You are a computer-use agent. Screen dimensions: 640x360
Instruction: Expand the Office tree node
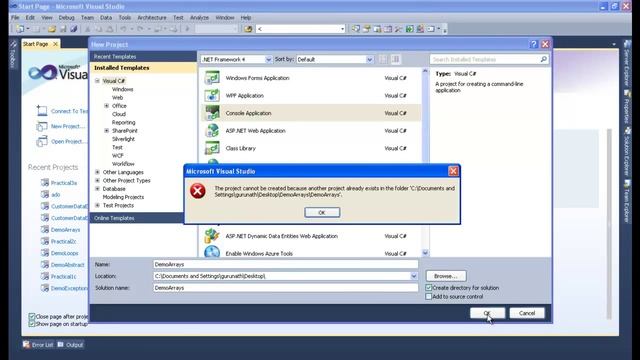[x=107, y=106]
